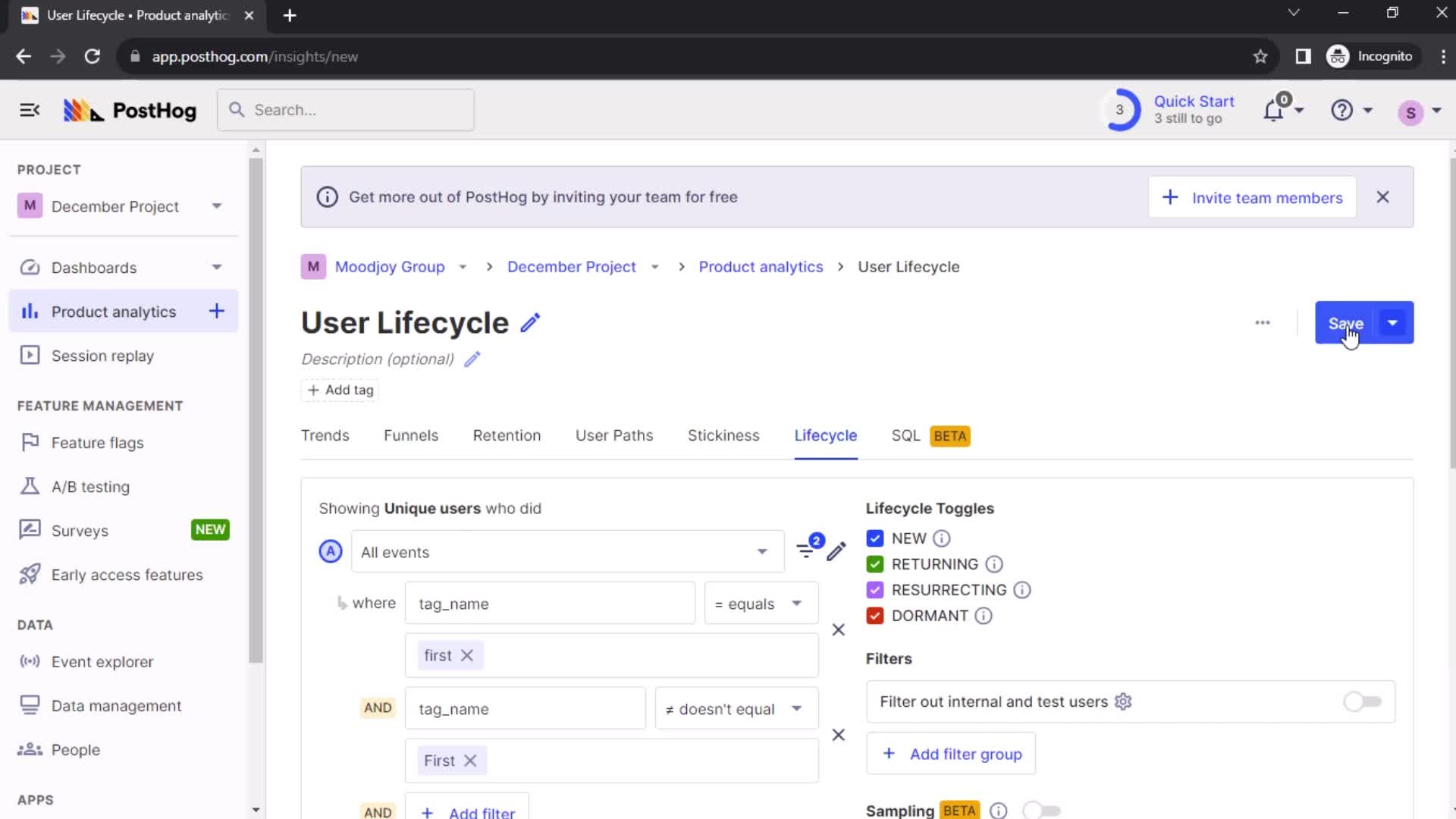Expand the Save button dropdown arrow

click(x=1395, y=322)
